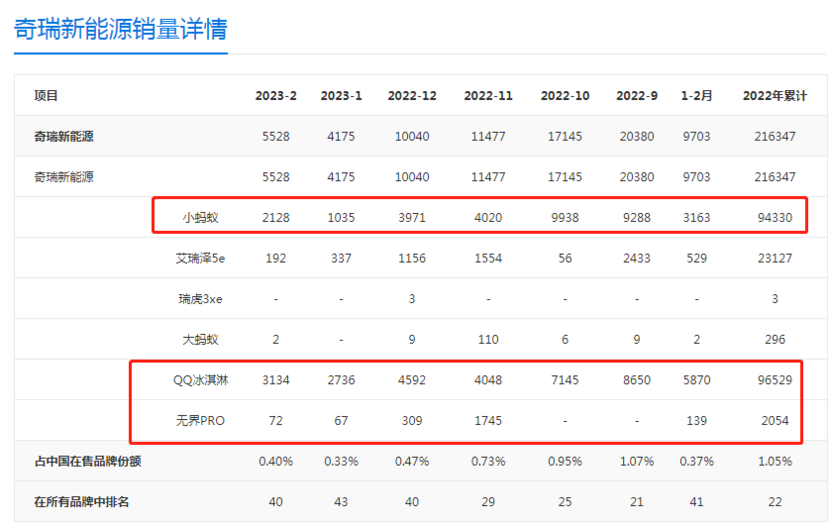Click value 192 in 艾瑞泽5e row
Viewport: 830px width, 525px height.
click(x=276, y=258)
